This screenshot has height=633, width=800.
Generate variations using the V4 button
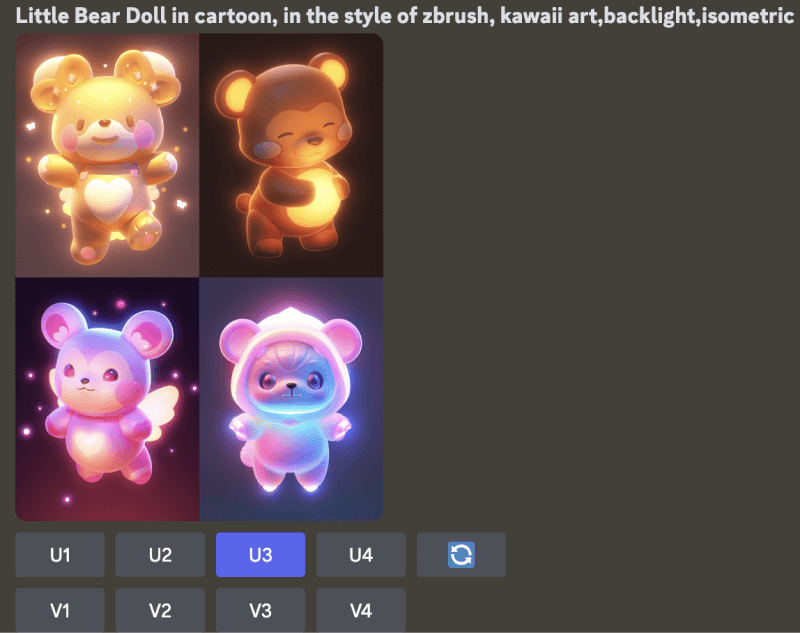click(x=361, y=610)
